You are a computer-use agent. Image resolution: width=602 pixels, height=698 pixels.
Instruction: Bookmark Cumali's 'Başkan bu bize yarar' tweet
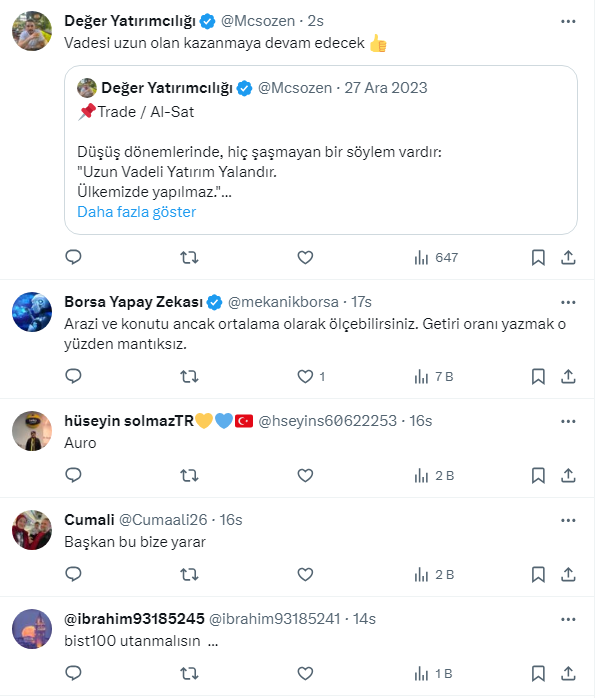pyautogui.click(x=538, y=574)
